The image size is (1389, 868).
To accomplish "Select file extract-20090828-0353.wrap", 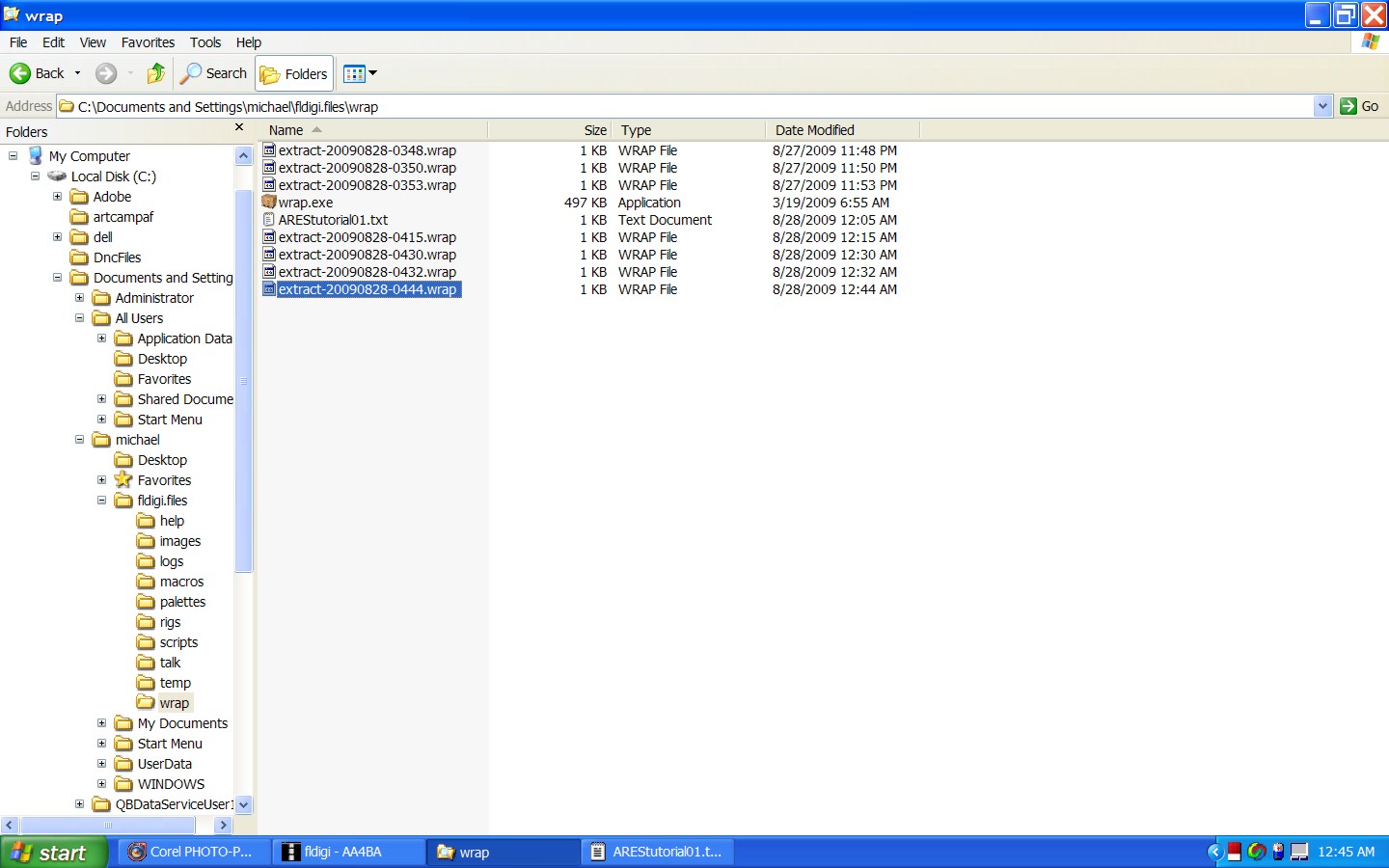I will coord(360,185).
